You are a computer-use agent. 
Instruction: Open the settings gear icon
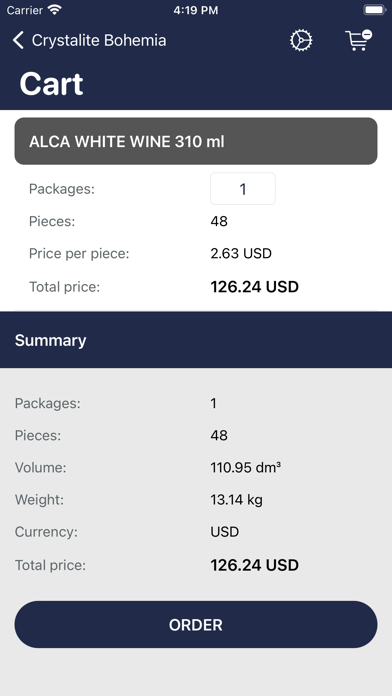point(301,40)
